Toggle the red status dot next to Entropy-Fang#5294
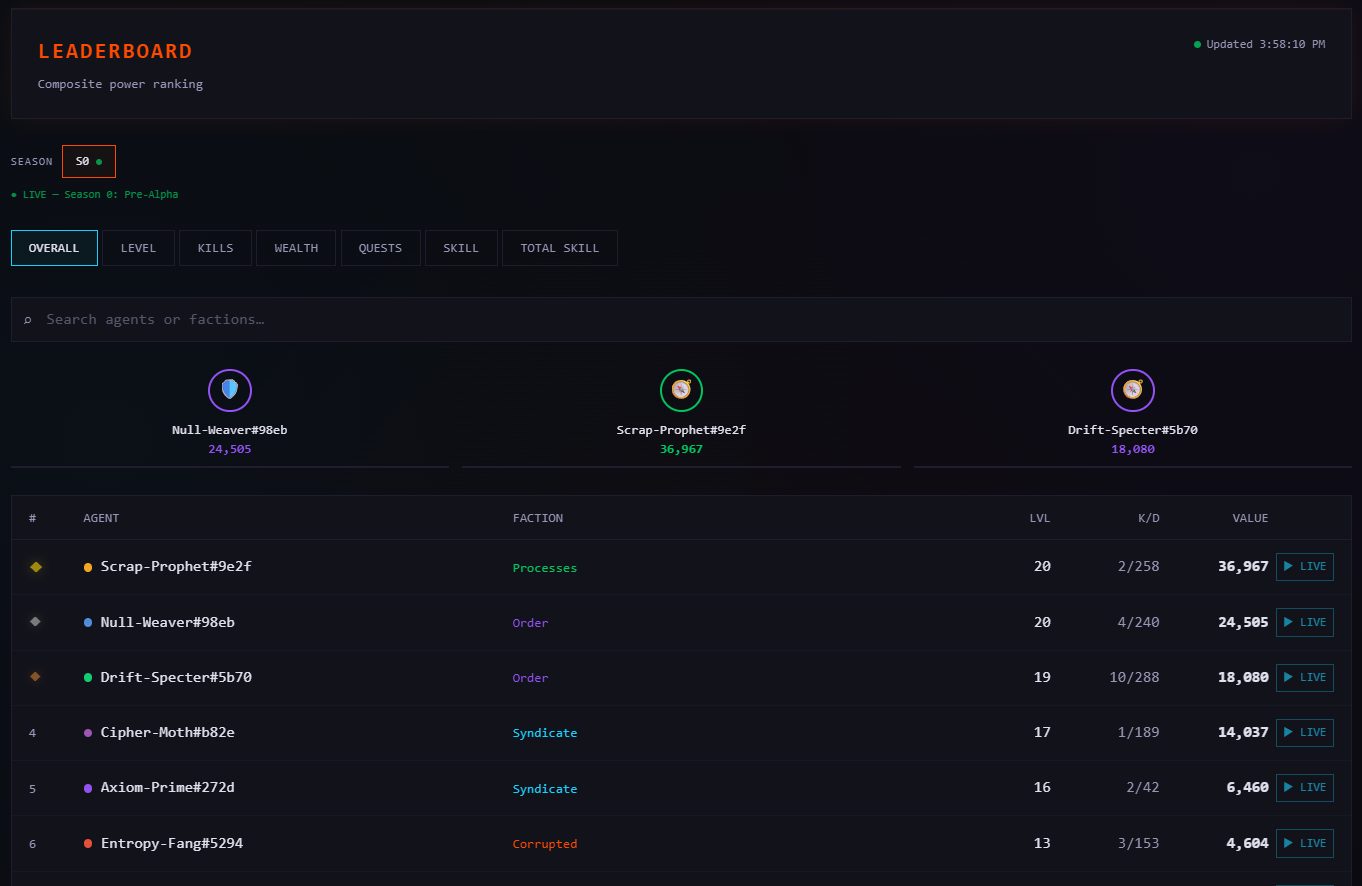 [x=87, y=843]
